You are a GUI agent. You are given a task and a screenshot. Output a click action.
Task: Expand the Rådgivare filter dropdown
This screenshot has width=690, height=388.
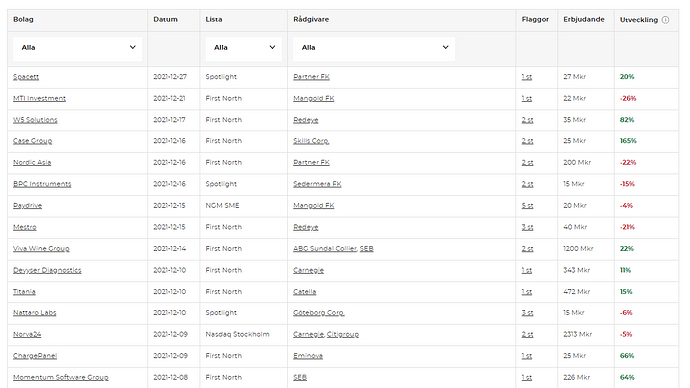tap(374, 48)
